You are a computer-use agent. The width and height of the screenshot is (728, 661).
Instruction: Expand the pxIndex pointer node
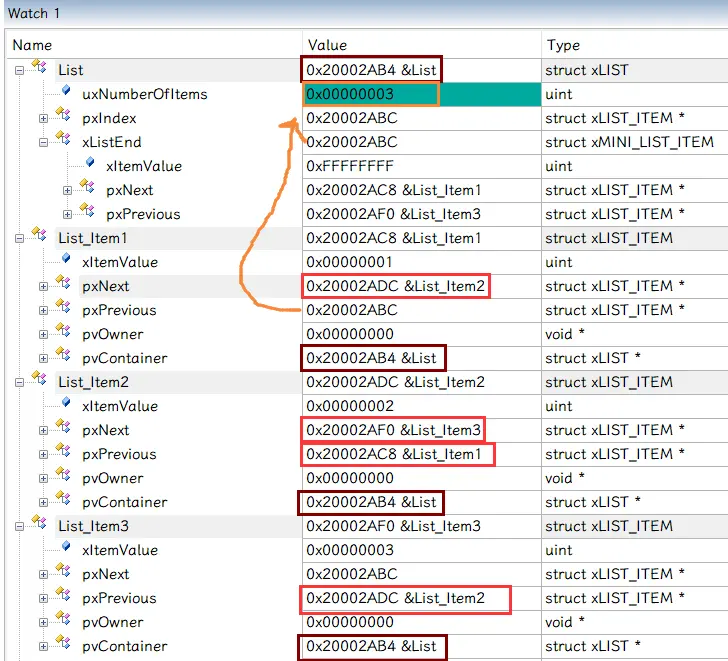pos(44,118)
